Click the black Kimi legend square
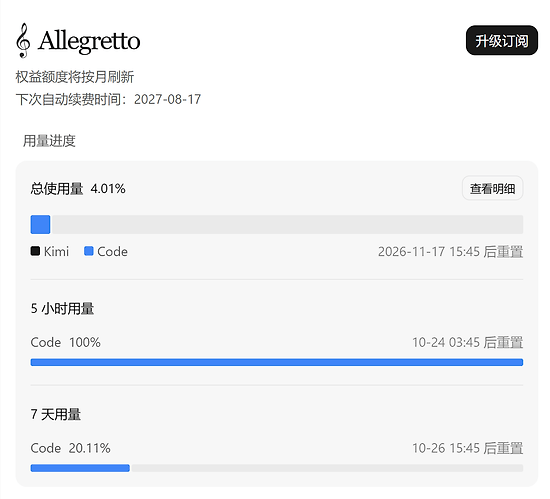Viewport: 550px width, 499px height. coord(35,251)
